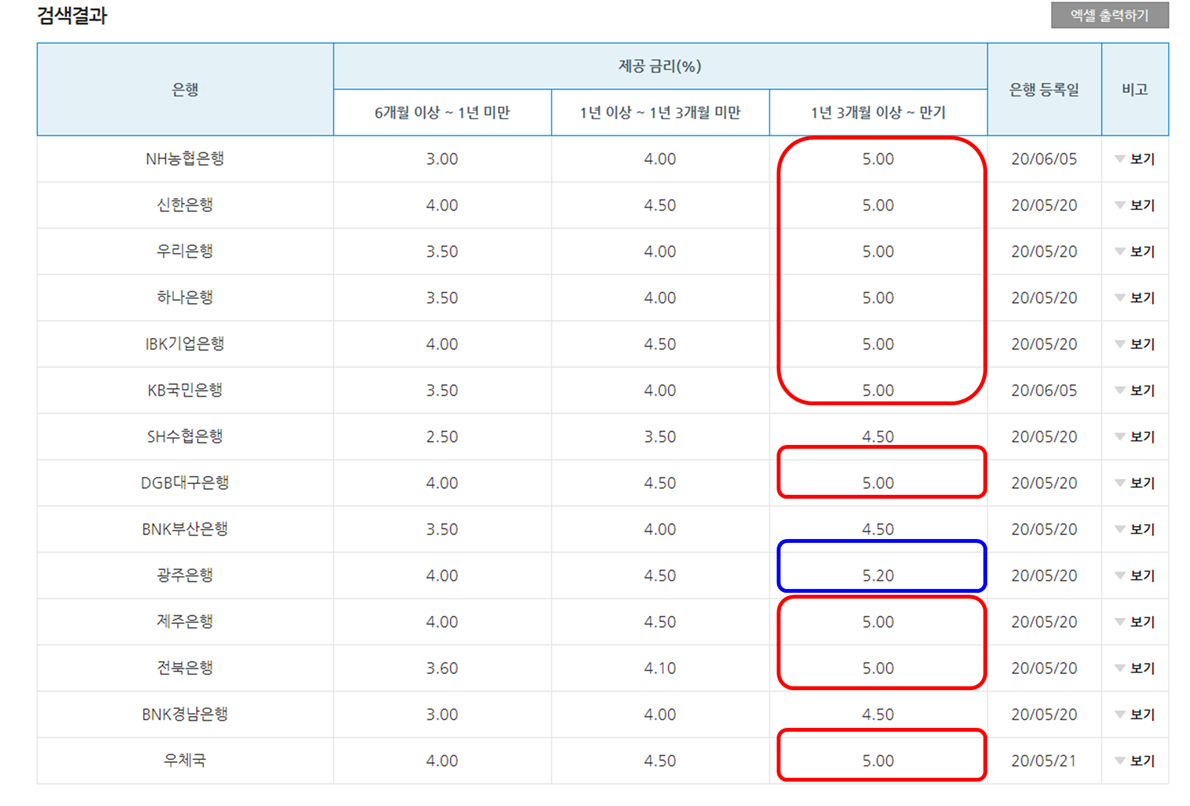The height and width of the screenshot is (806, 1190).
Task: Expand 보기 for DGB대구은행 row
Action: click(1135, 483)
